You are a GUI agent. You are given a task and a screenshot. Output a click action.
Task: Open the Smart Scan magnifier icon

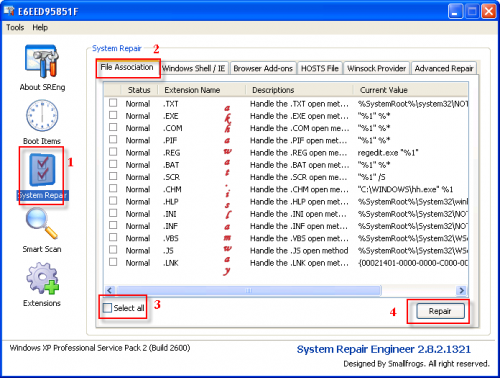[42, 223]
